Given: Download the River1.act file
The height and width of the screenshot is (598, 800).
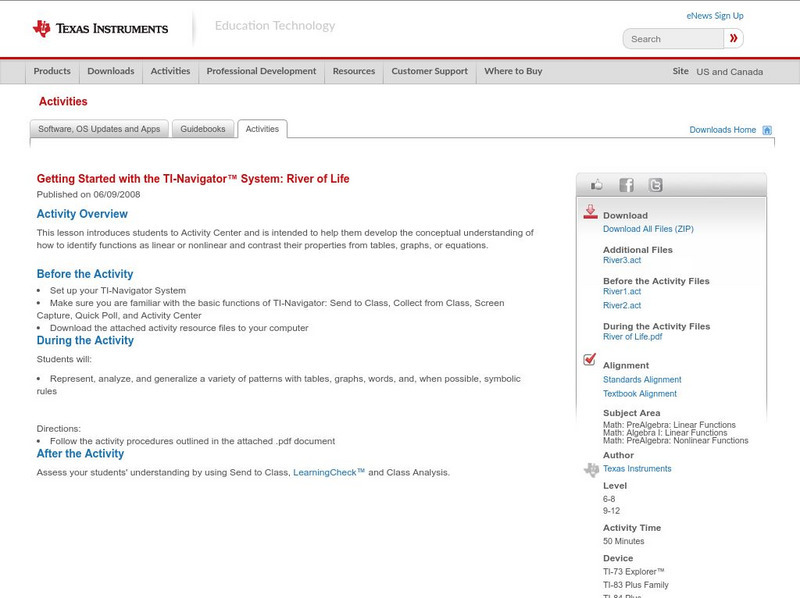Looking at the screenshot, I should pos(622,291).
